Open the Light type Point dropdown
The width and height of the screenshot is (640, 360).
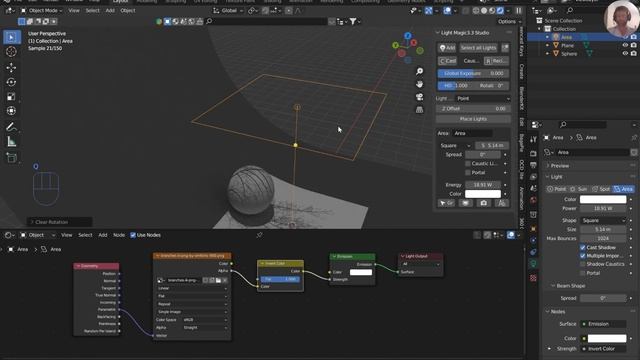482,98
